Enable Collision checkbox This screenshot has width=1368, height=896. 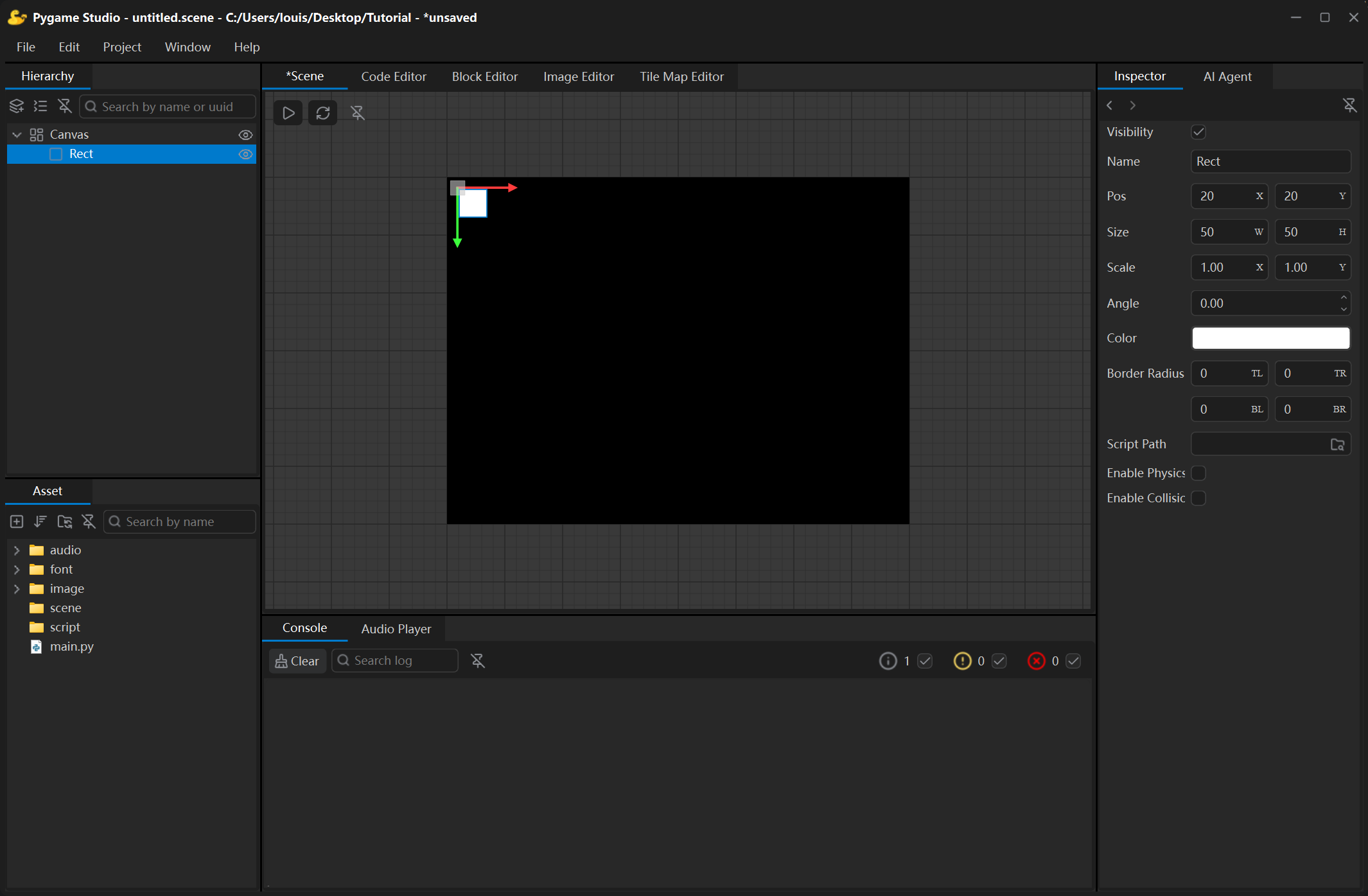click(x=1198, y=498)
